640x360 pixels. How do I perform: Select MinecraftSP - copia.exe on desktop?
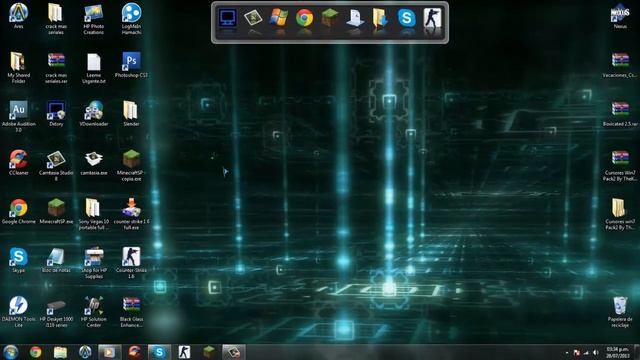pyautogui.click(x=131, y=165)
